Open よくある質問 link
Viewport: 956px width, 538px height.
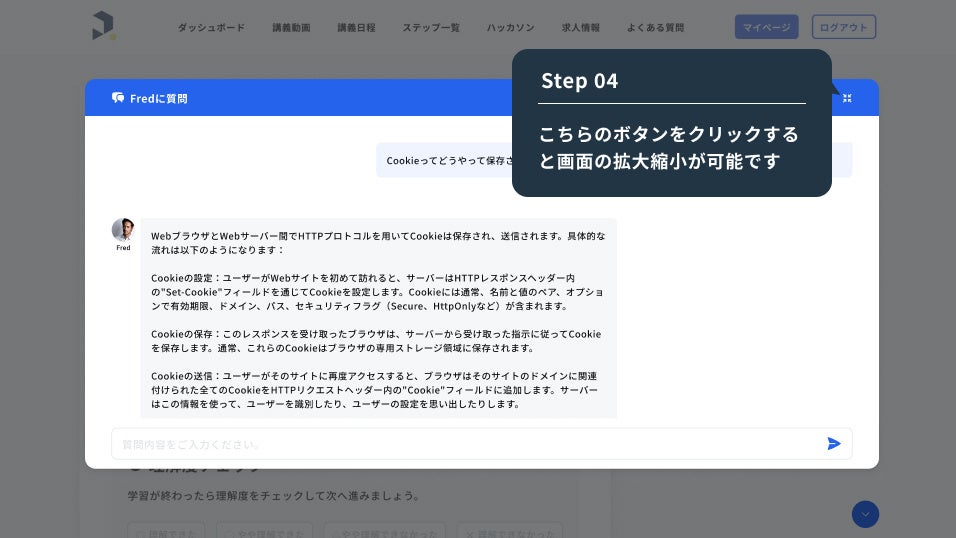click(x=655, y=27)
